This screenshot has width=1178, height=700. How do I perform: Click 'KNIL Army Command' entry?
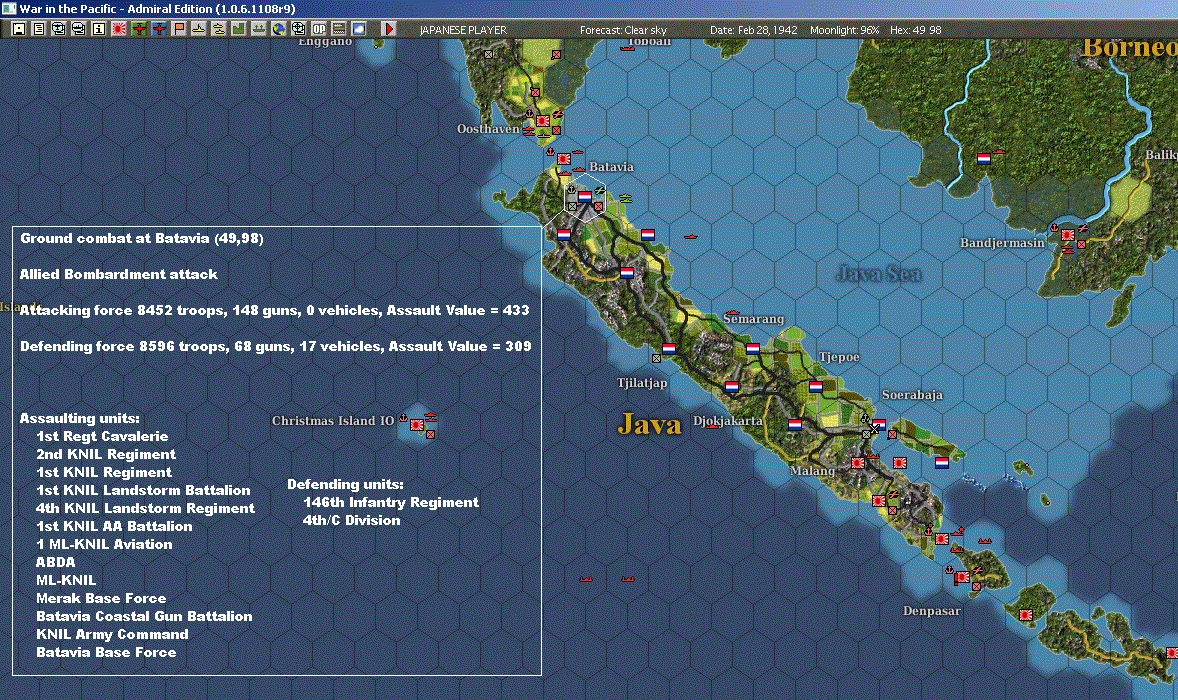[x=113, y=635]
